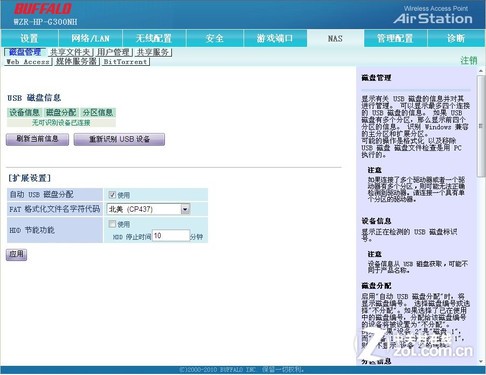Switch to the 无线配置 tab
This screenshot has height=375, width=486.
pyautogui.click(x=154, y=38)
